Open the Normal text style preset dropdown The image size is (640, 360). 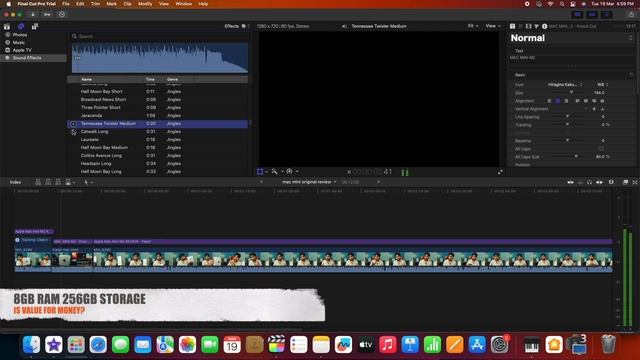click(571, 38)
